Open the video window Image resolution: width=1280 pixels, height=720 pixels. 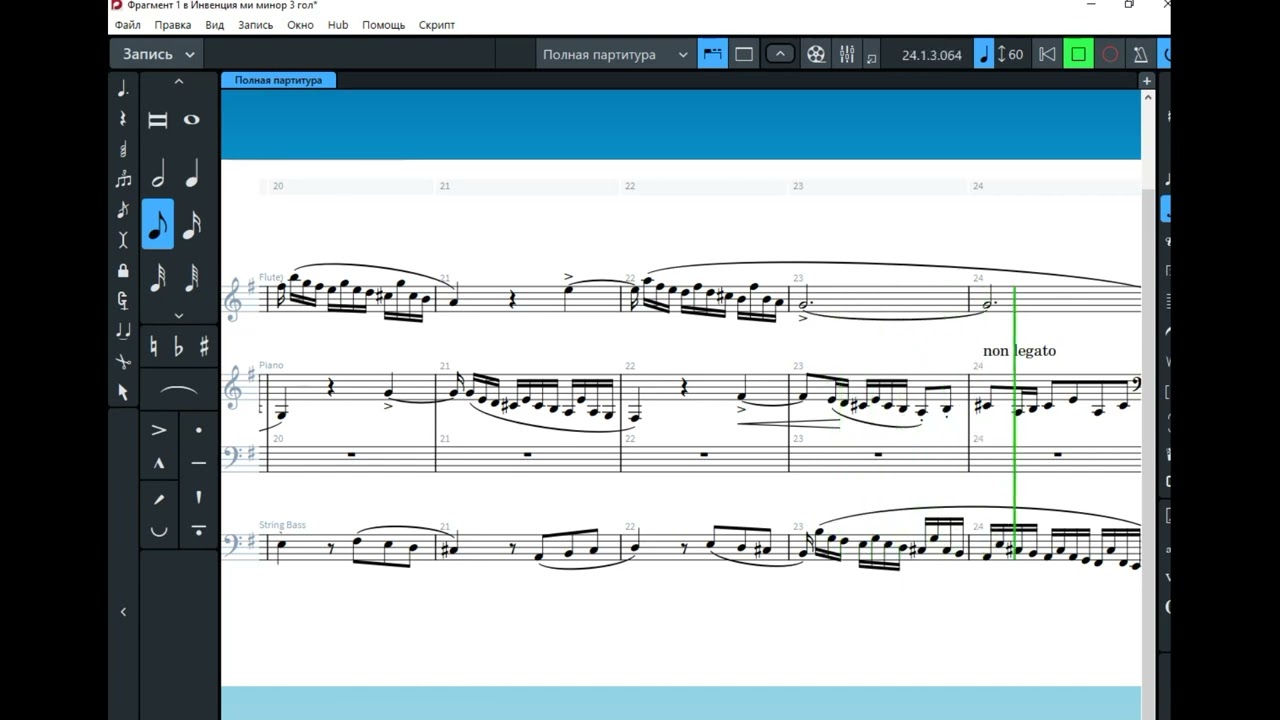click(816, 55)
